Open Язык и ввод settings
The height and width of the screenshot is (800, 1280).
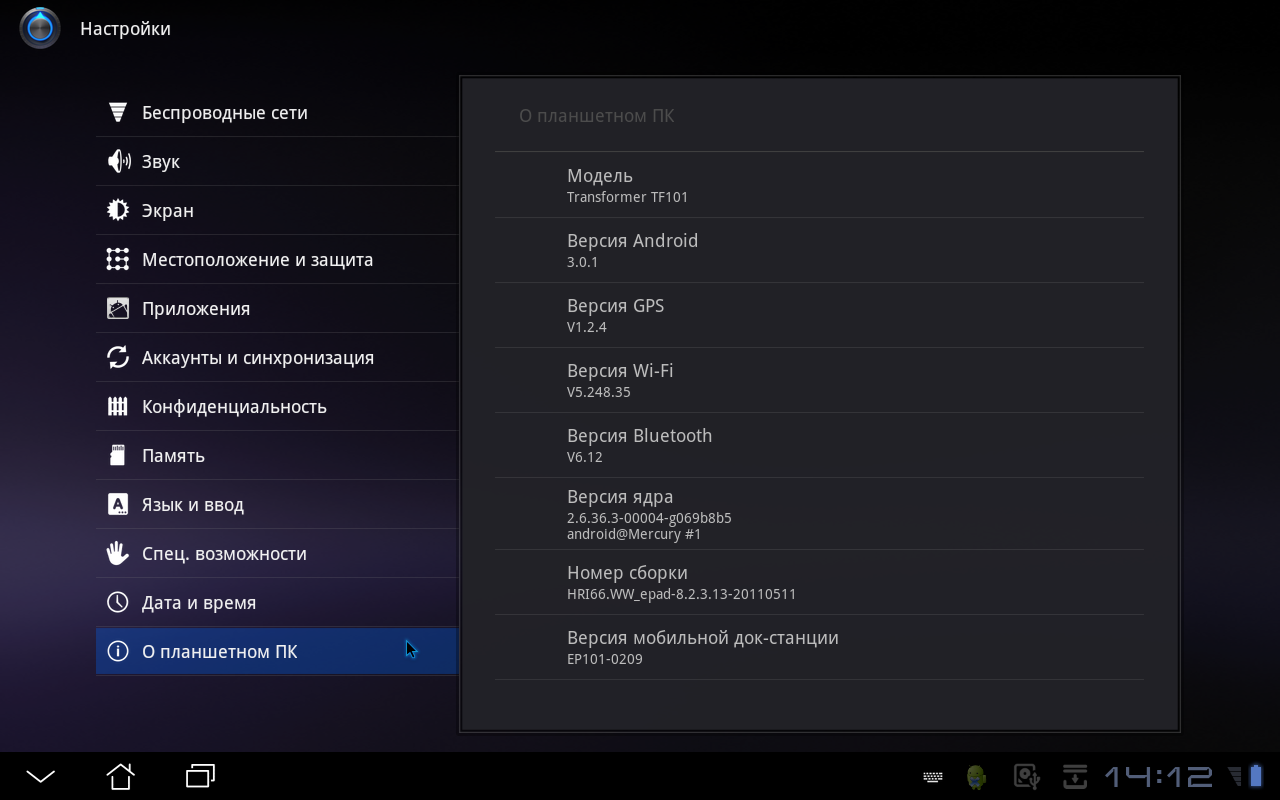tap(193, 504)
